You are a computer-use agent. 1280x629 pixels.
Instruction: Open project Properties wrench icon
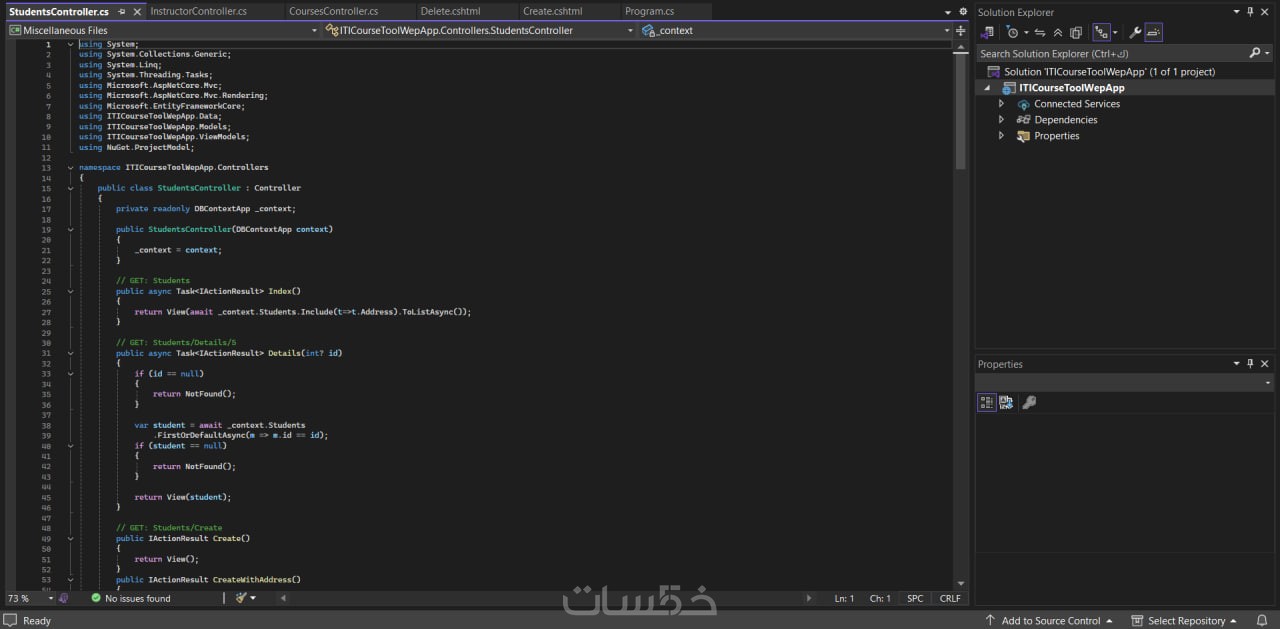click(1135, 32)
